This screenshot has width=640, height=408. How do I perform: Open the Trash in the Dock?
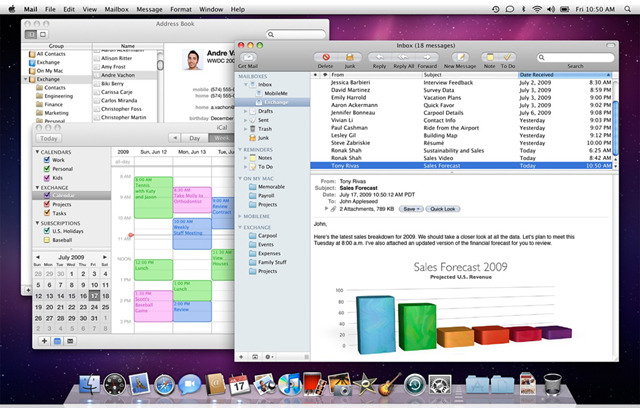coord(553,384)
